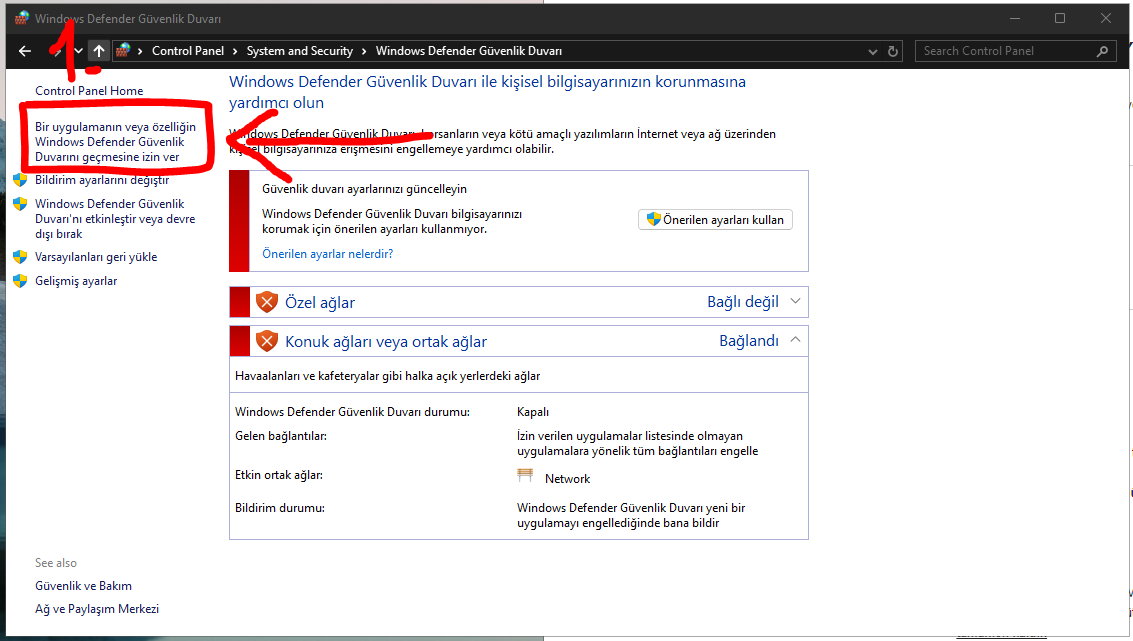
Task: Click Özel ağlar section title
Action: [319, 302]
